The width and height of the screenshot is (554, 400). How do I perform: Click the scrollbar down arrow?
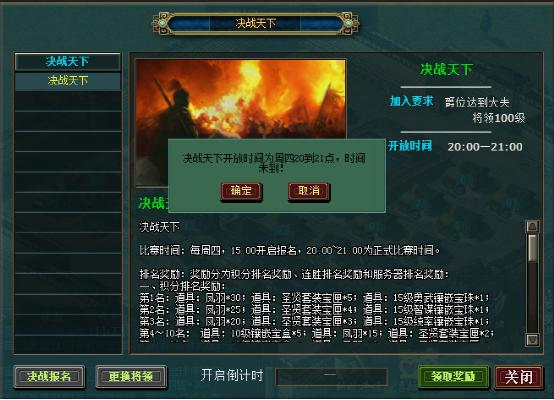[x=532, y=340]
